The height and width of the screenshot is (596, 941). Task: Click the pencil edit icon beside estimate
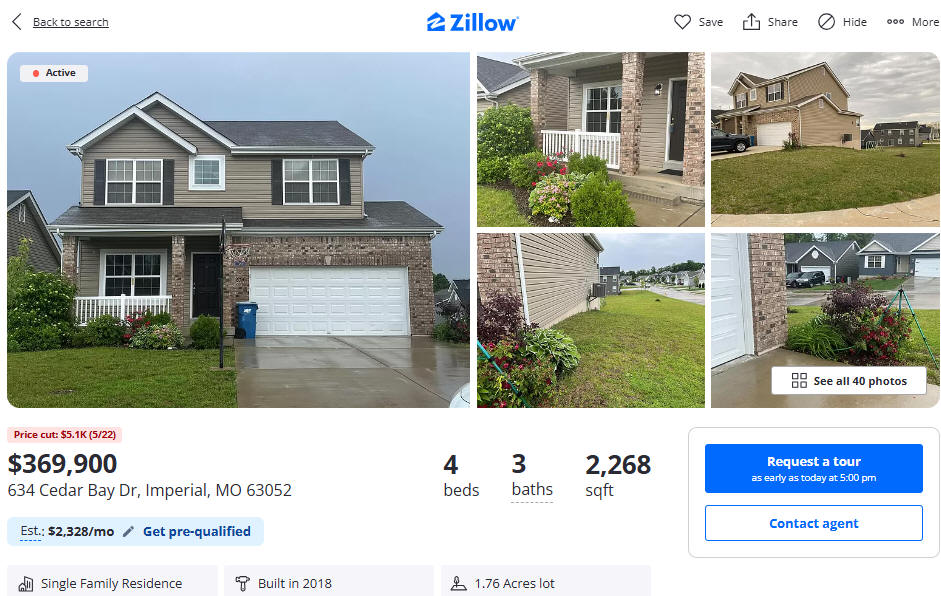tap(128, 532)
